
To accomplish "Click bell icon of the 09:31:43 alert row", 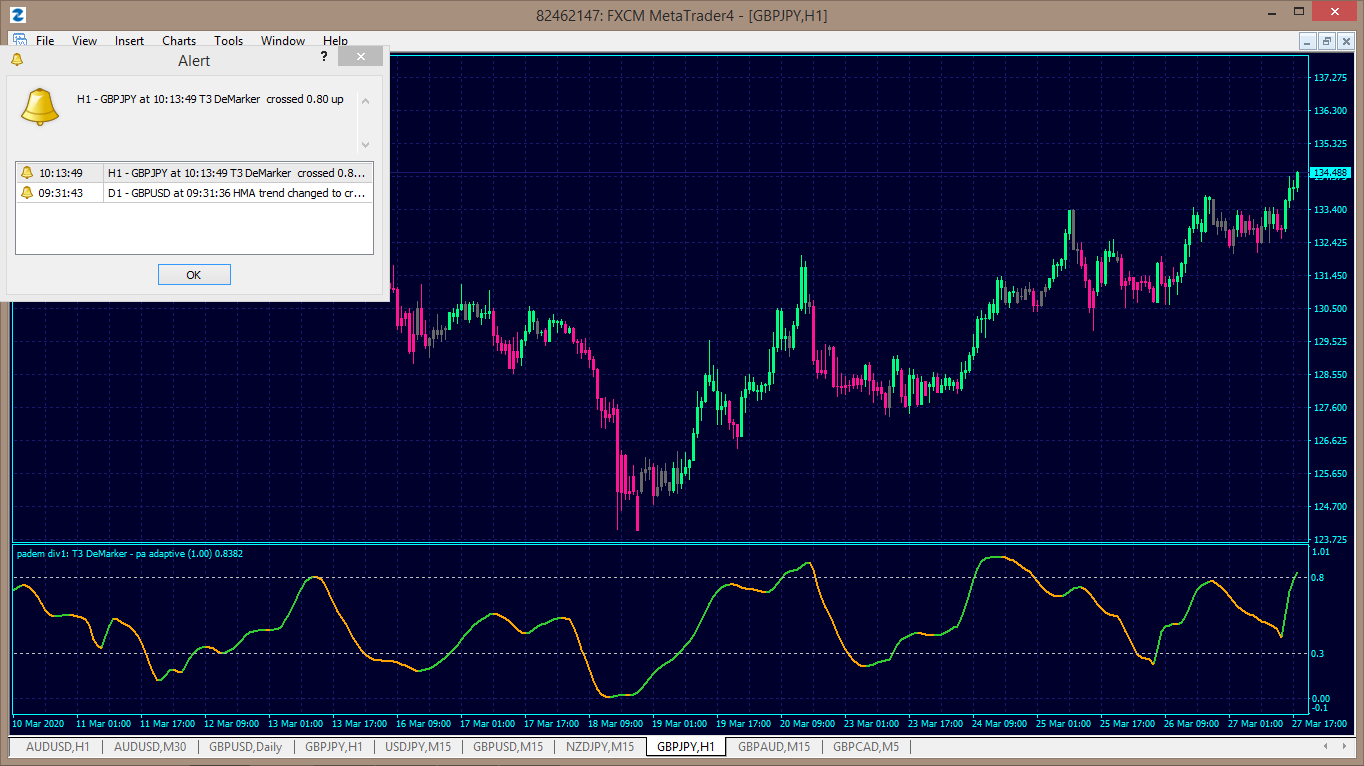I will 27,193.
